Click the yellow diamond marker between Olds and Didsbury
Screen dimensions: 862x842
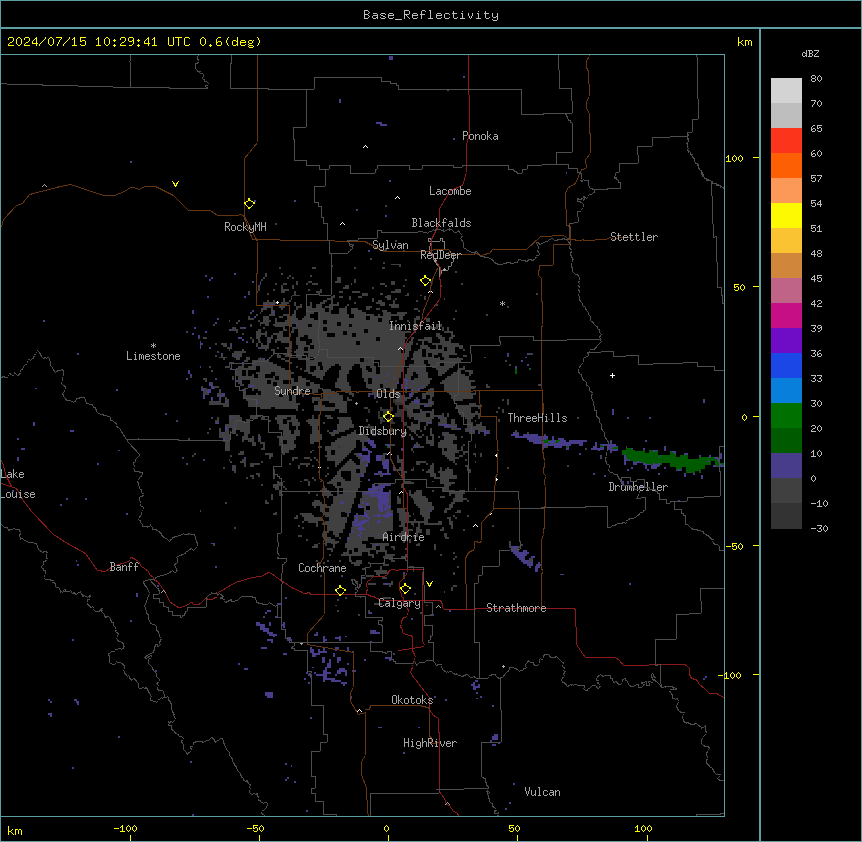(x=388, y=417)
